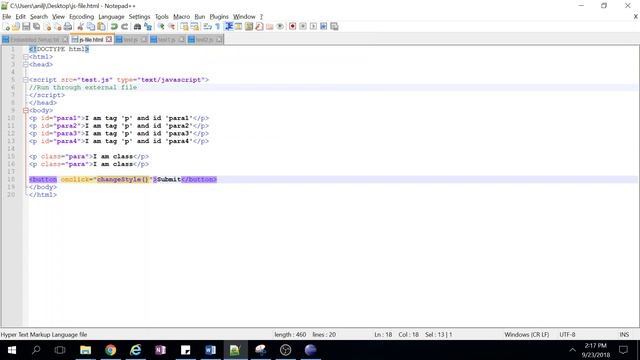
Task: Open the Plugins menu
Action: click(219, 17)
